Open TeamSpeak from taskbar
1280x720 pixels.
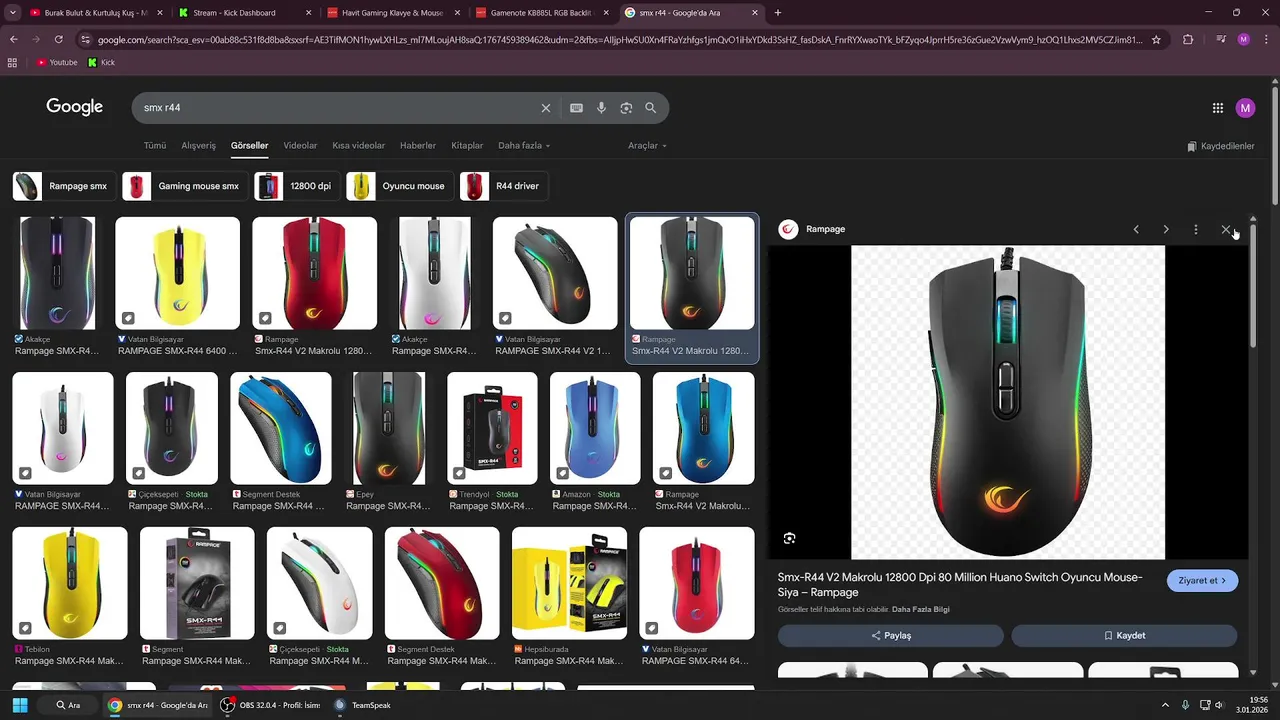pos(361,705)
